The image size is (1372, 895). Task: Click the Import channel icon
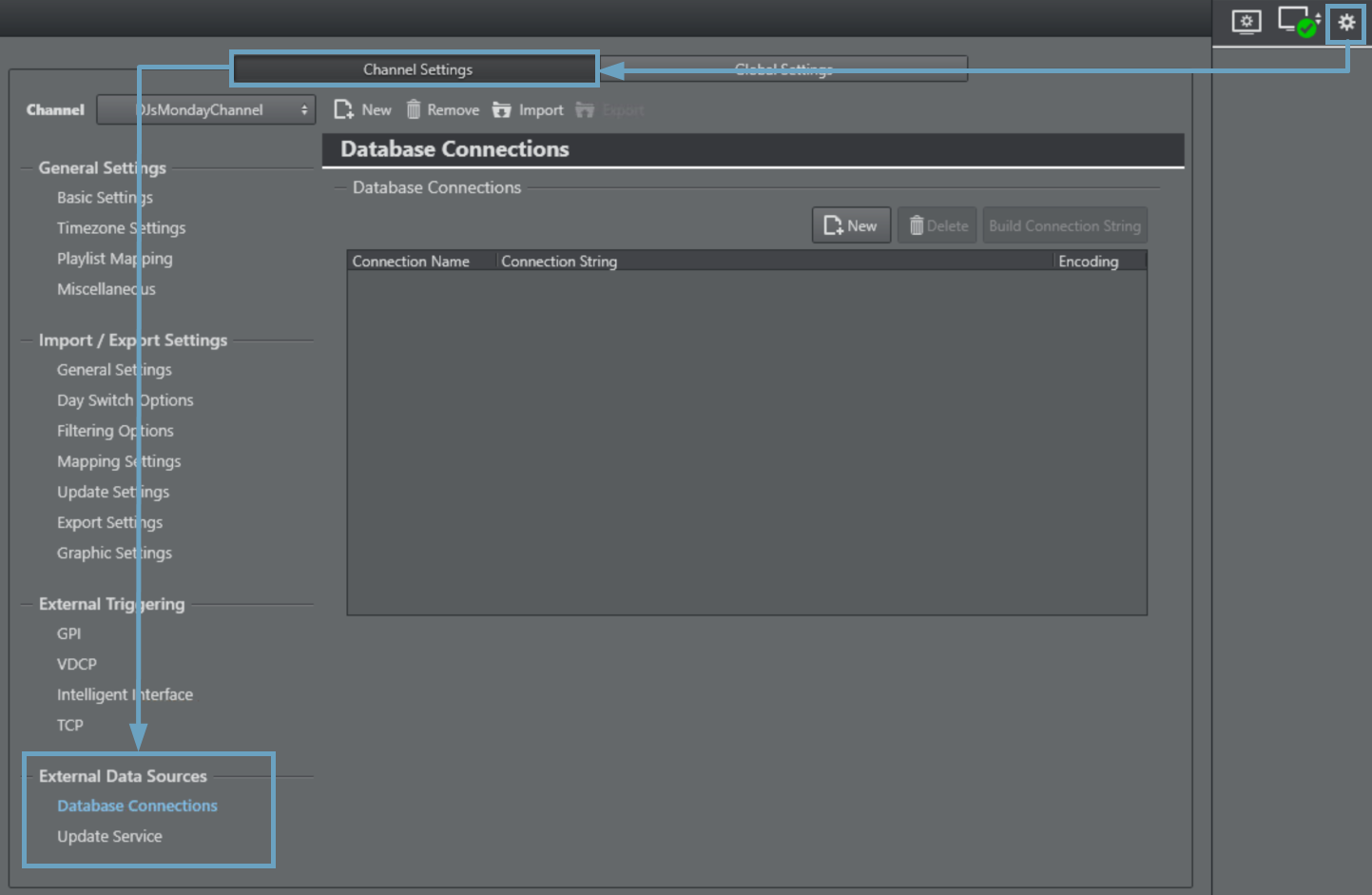(x=501, y=110)
